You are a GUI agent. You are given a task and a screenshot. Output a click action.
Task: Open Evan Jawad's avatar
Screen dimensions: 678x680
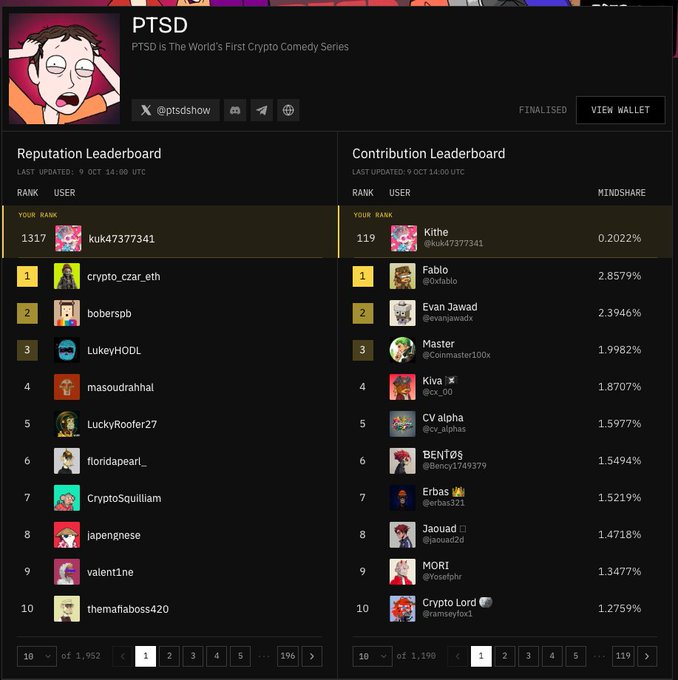coord(403,313)
